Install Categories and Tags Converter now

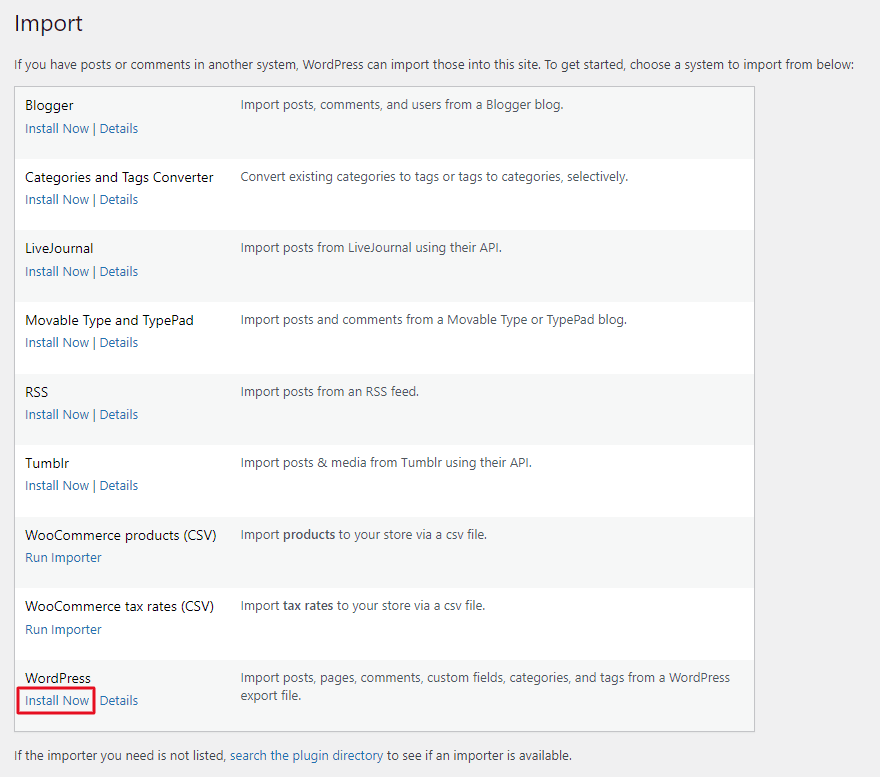[57, 200]
